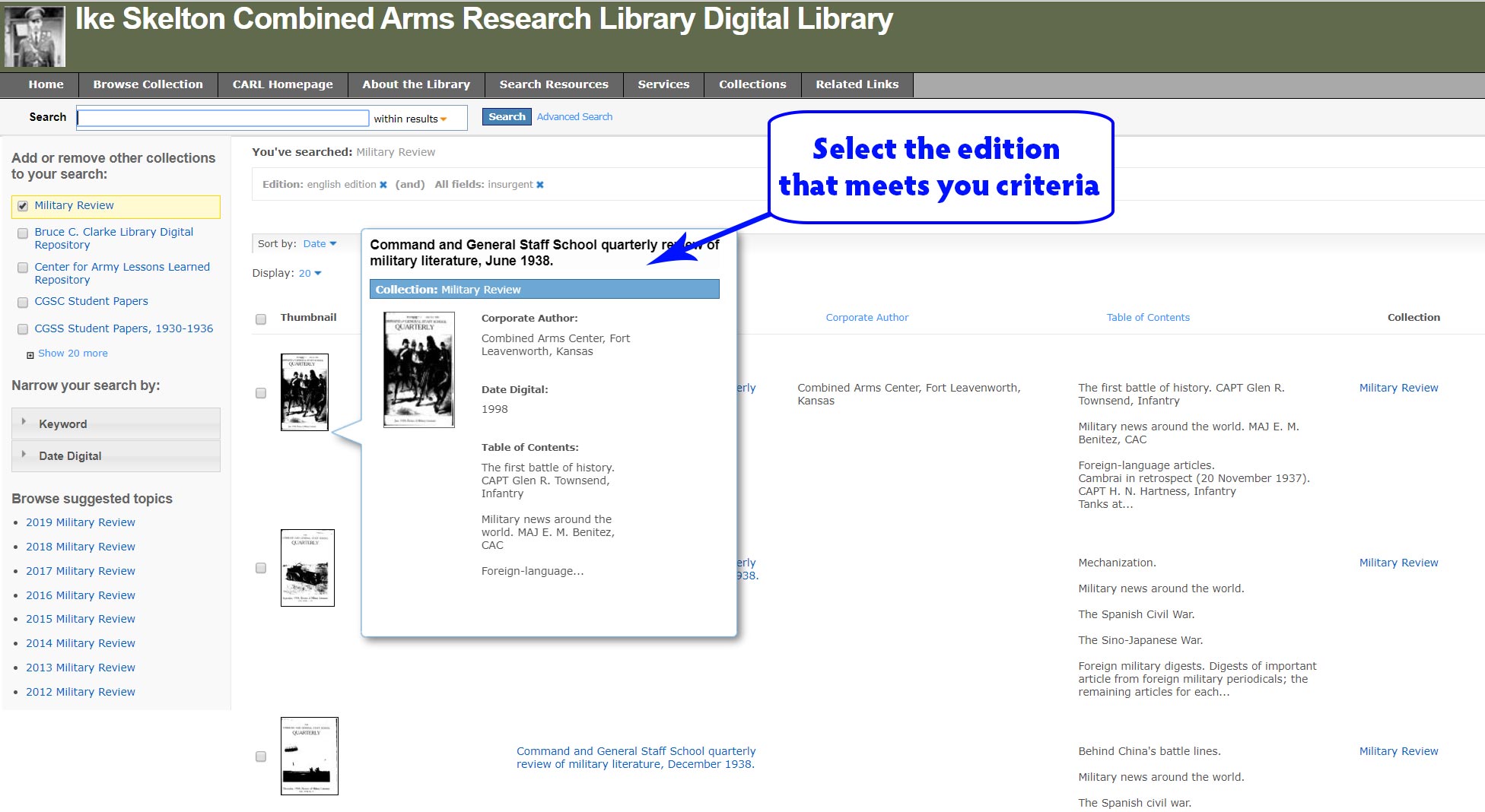The image size is (1485, 812).
Task: Click the cover image inside the popup
Action: (419, 370)
